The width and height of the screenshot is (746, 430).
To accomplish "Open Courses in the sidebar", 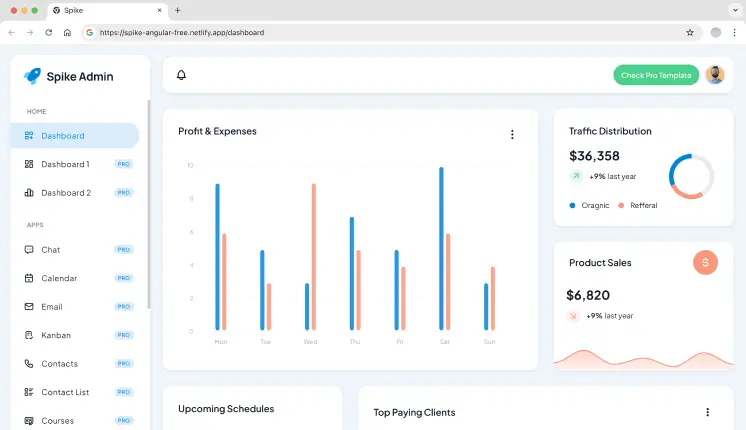I will (75, 420).
